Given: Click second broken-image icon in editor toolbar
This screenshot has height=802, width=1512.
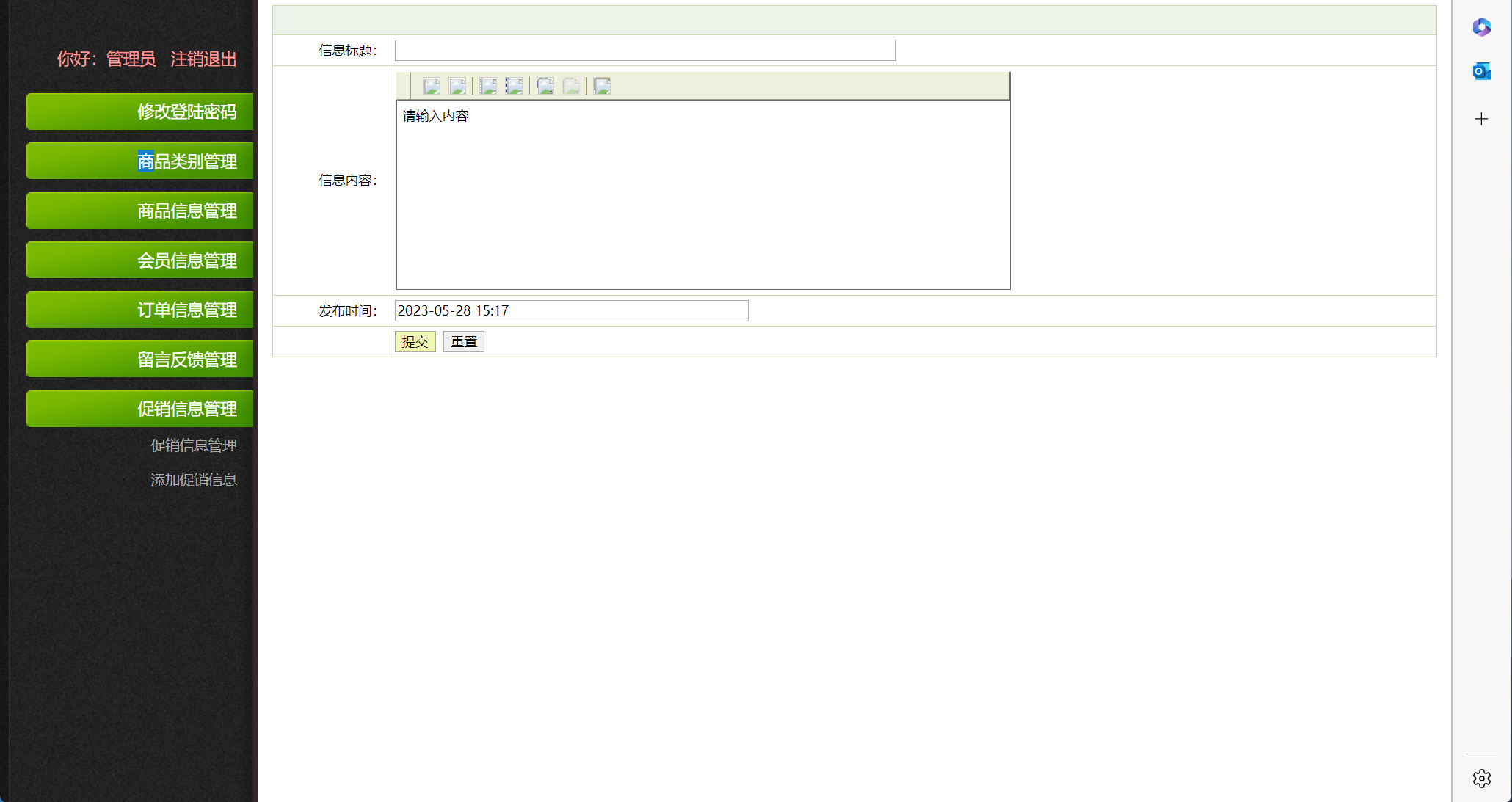Looking at the screenshot, I should click(x=457, y=86).
